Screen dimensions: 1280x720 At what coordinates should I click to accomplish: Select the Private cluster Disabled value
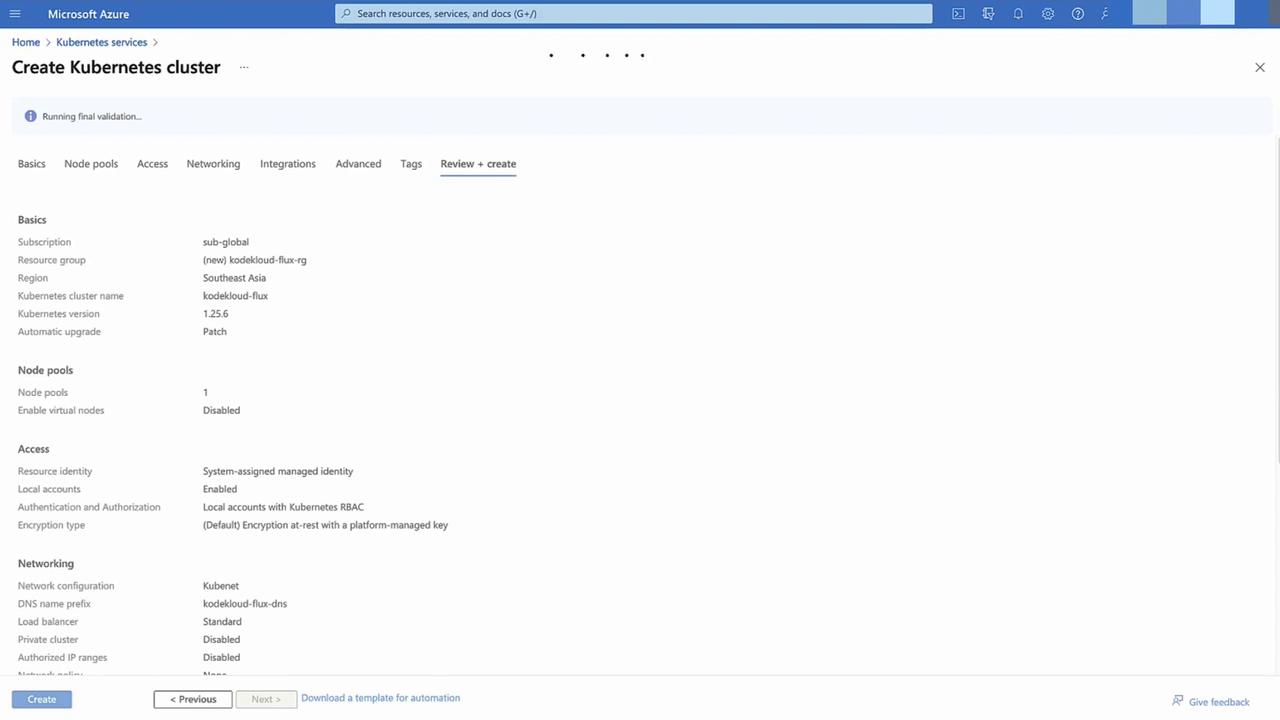click(221, 640)
